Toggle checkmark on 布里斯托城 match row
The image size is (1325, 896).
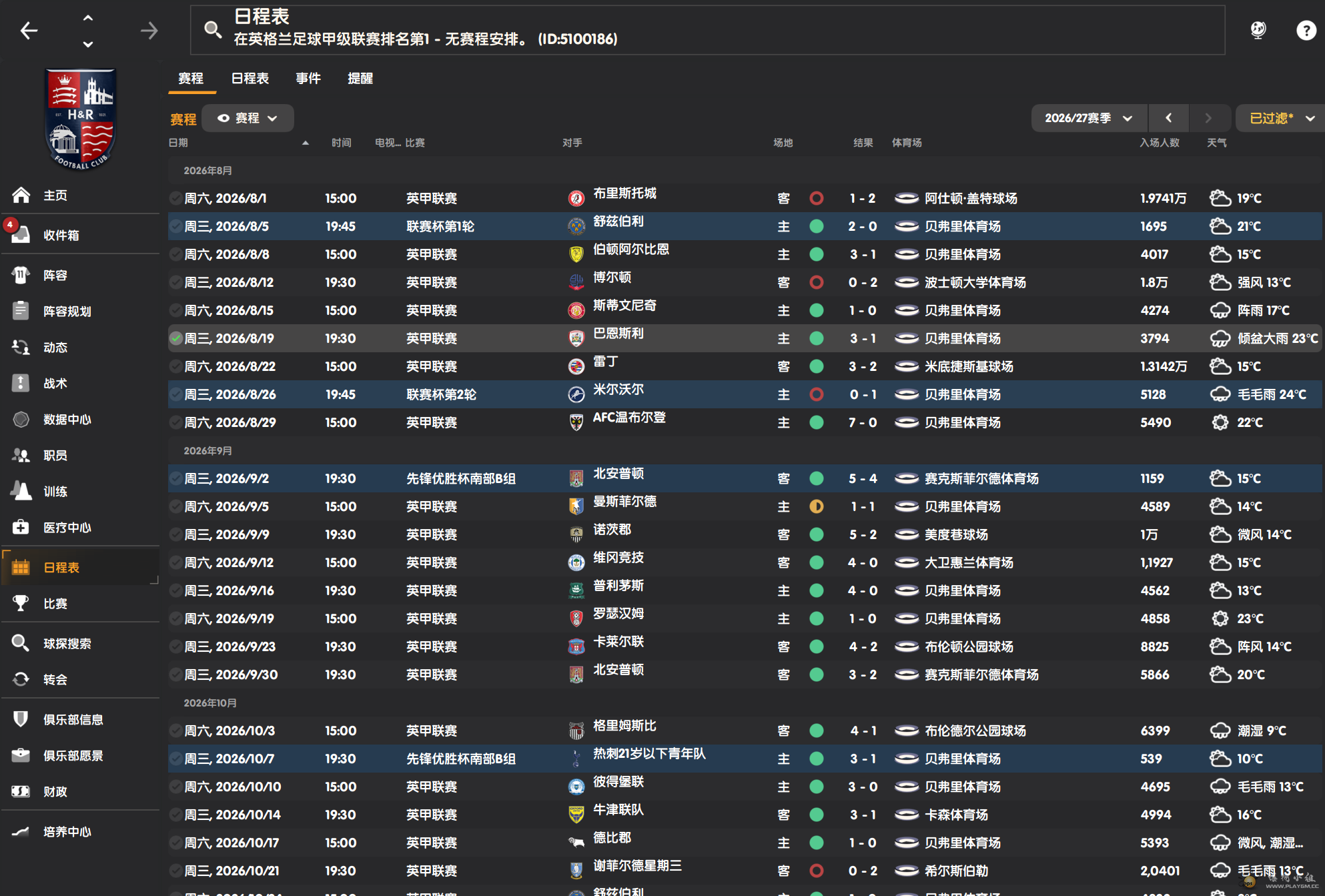point(175,198)
